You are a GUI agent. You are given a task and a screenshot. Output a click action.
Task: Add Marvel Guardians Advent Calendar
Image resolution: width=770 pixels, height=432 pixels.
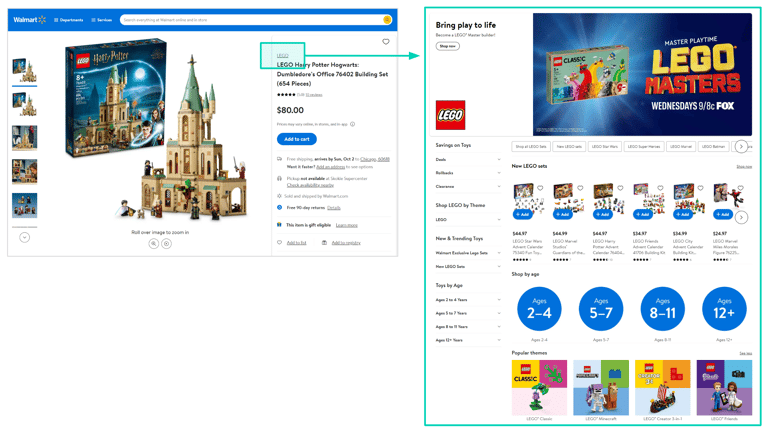coord(563,214)
